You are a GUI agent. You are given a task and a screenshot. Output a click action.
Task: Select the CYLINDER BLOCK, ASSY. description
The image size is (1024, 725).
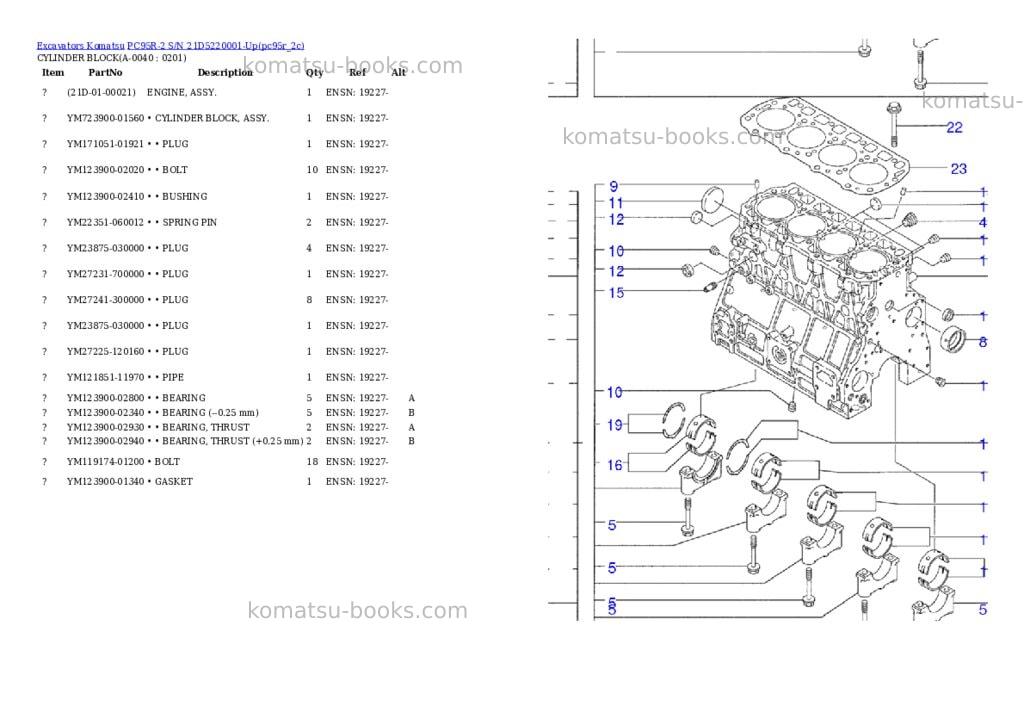pos(212,118)
